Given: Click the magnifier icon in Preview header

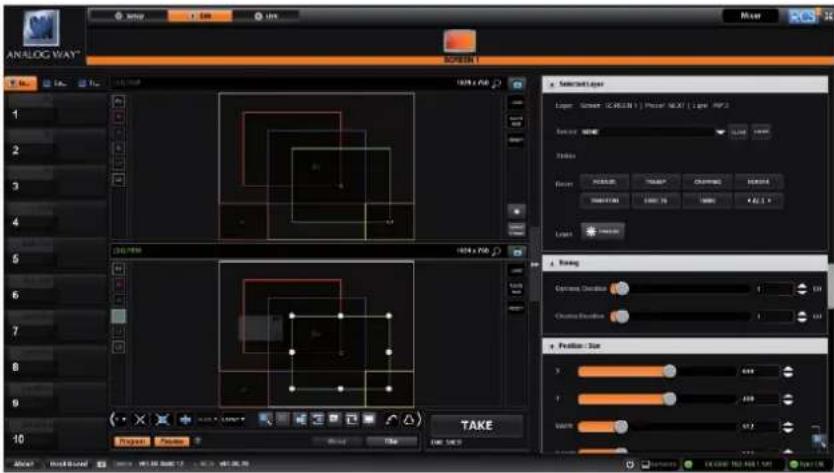Looking at the screenshot, I should coord(497,84).
